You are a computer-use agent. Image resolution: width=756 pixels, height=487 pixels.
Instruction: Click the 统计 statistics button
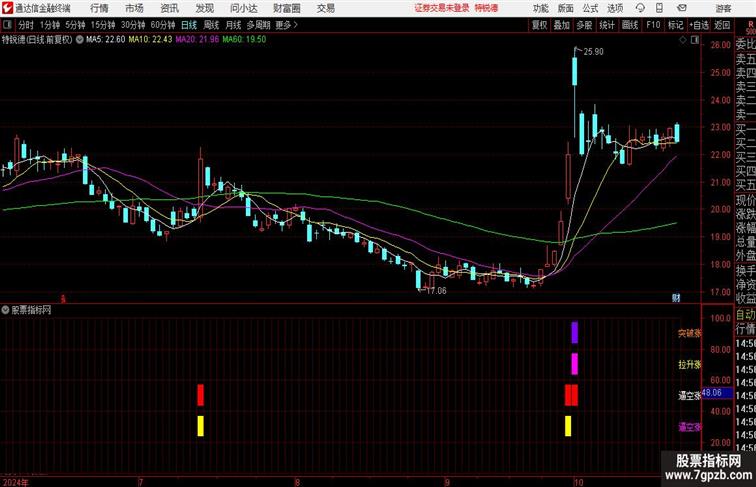[x=607, y=25]
